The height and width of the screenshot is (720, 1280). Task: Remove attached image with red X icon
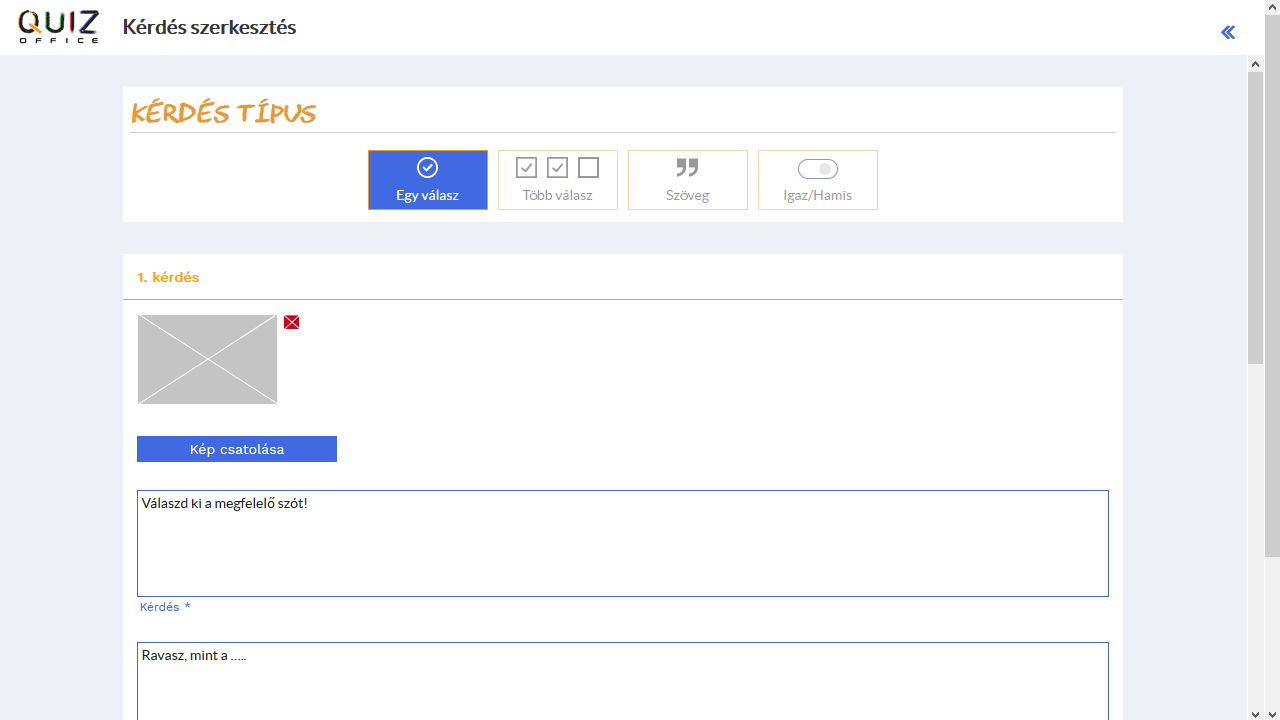291,322
